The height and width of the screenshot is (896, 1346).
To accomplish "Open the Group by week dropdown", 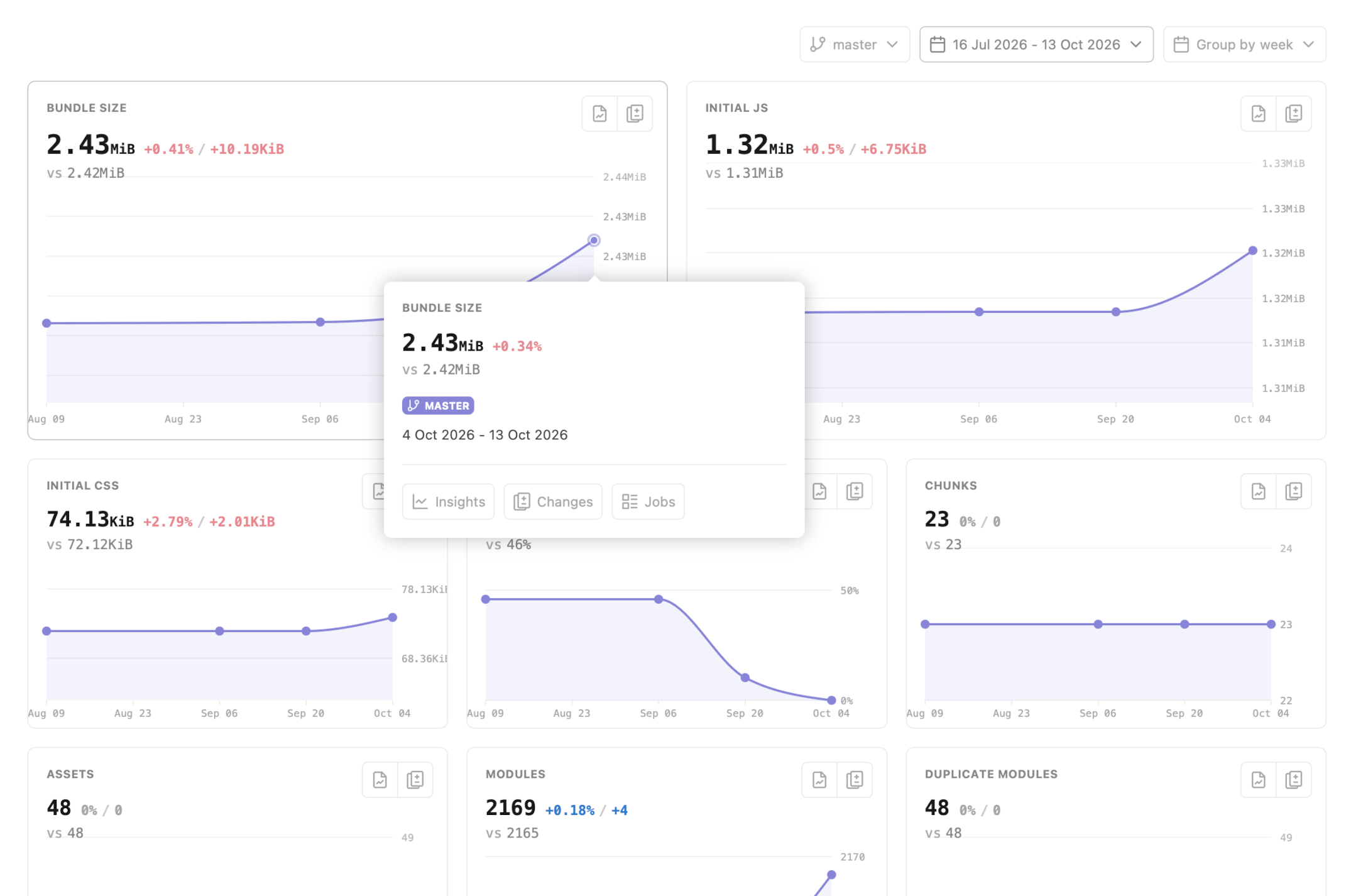I will click(x=1244, y=45).
